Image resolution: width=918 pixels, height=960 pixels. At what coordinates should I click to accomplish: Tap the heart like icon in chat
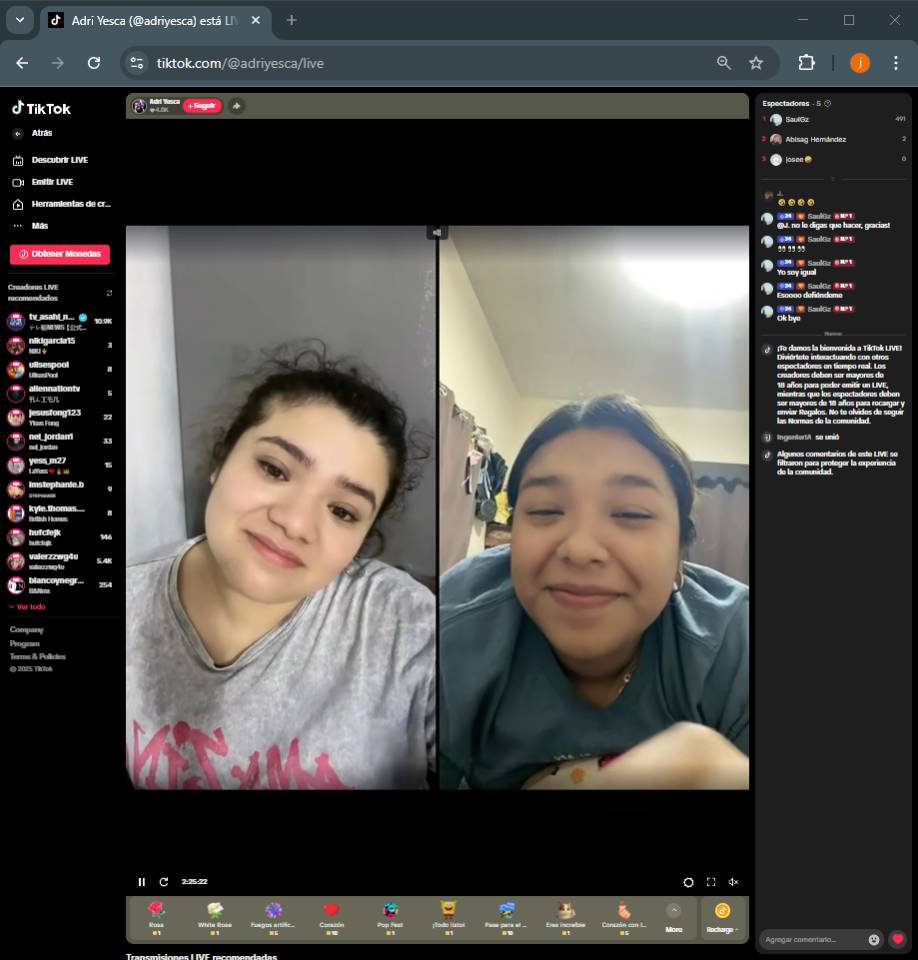898,939
